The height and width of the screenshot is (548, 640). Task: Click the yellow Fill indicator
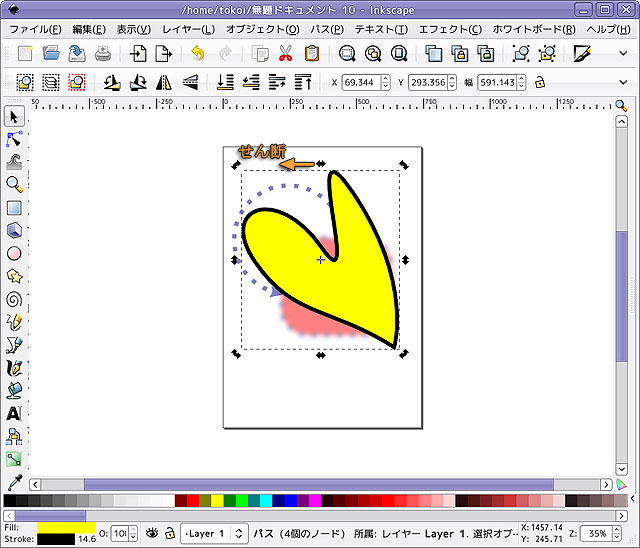pyautogui.click(x=66, y=526)
